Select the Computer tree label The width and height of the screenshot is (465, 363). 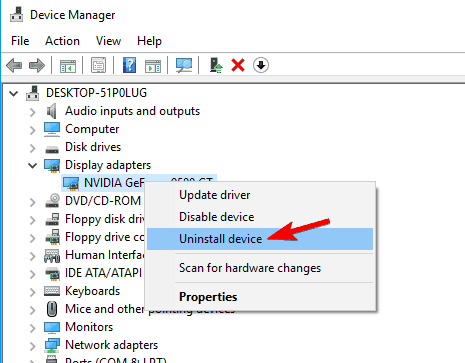coord(92,129)
